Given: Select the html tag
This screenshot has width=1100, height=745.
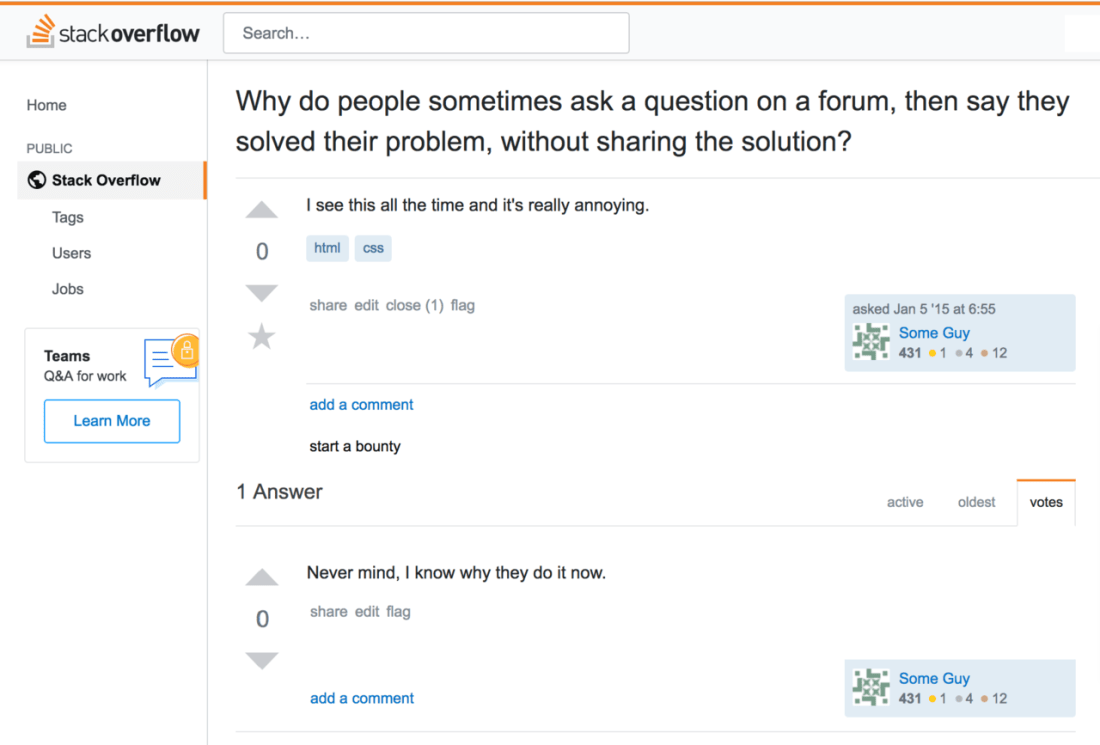Looking at the screenshot, I should coord(327,248).
